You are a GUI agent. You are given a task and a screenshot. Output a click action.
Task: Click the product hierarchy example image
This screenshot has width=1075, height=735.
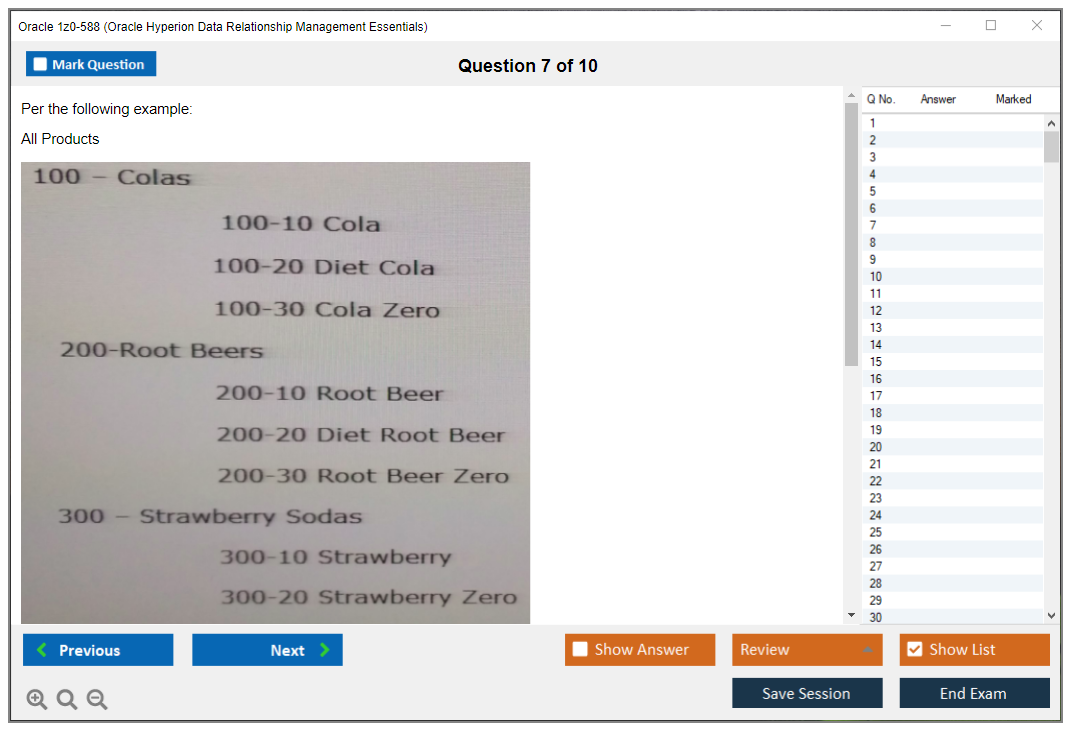click(x=275, y=392)
